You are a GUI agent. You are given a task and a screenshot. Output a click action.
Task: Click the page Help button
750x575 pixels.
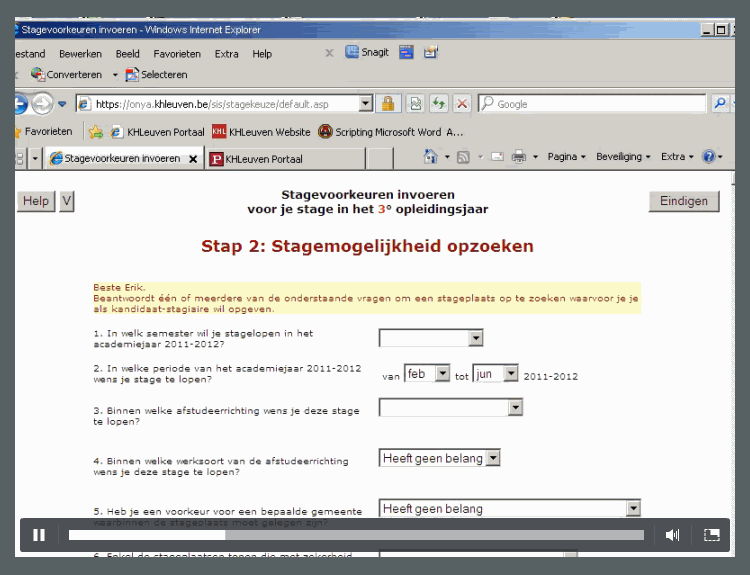click(x=36, y=201)
